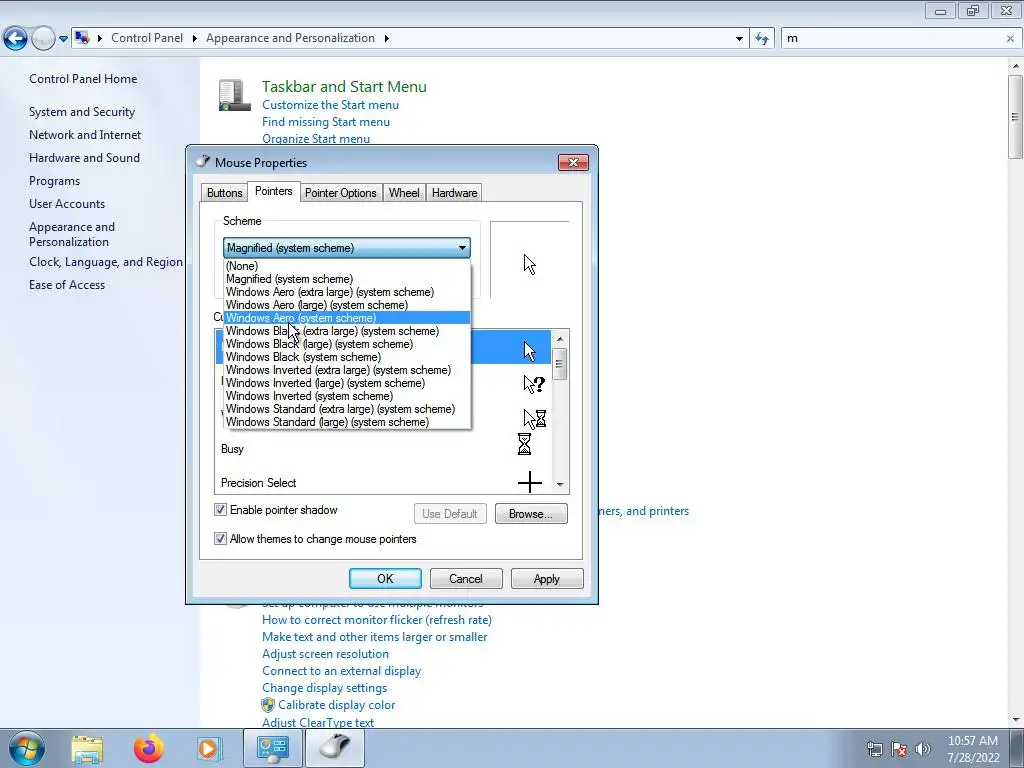Open Calibrate display color link
The image size is (1024, 768).
(336, 705)
